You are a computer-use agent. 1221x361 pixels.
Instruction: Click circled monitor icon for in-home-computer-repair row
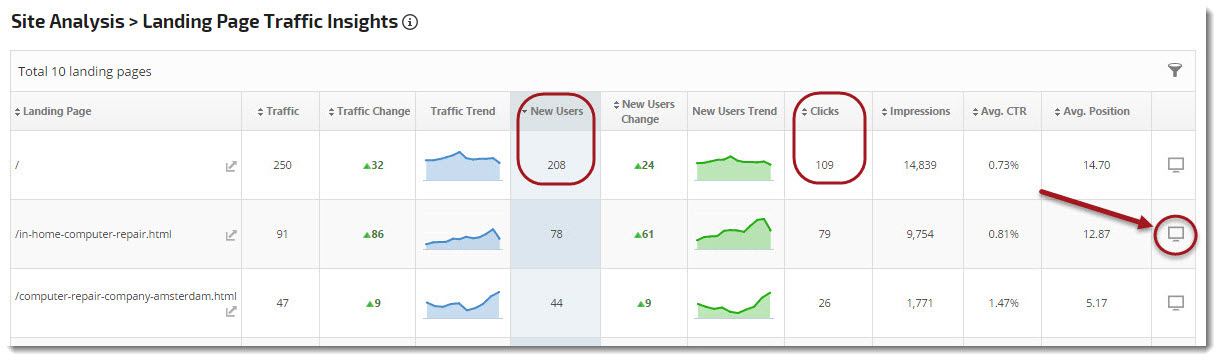point(1177,234)
